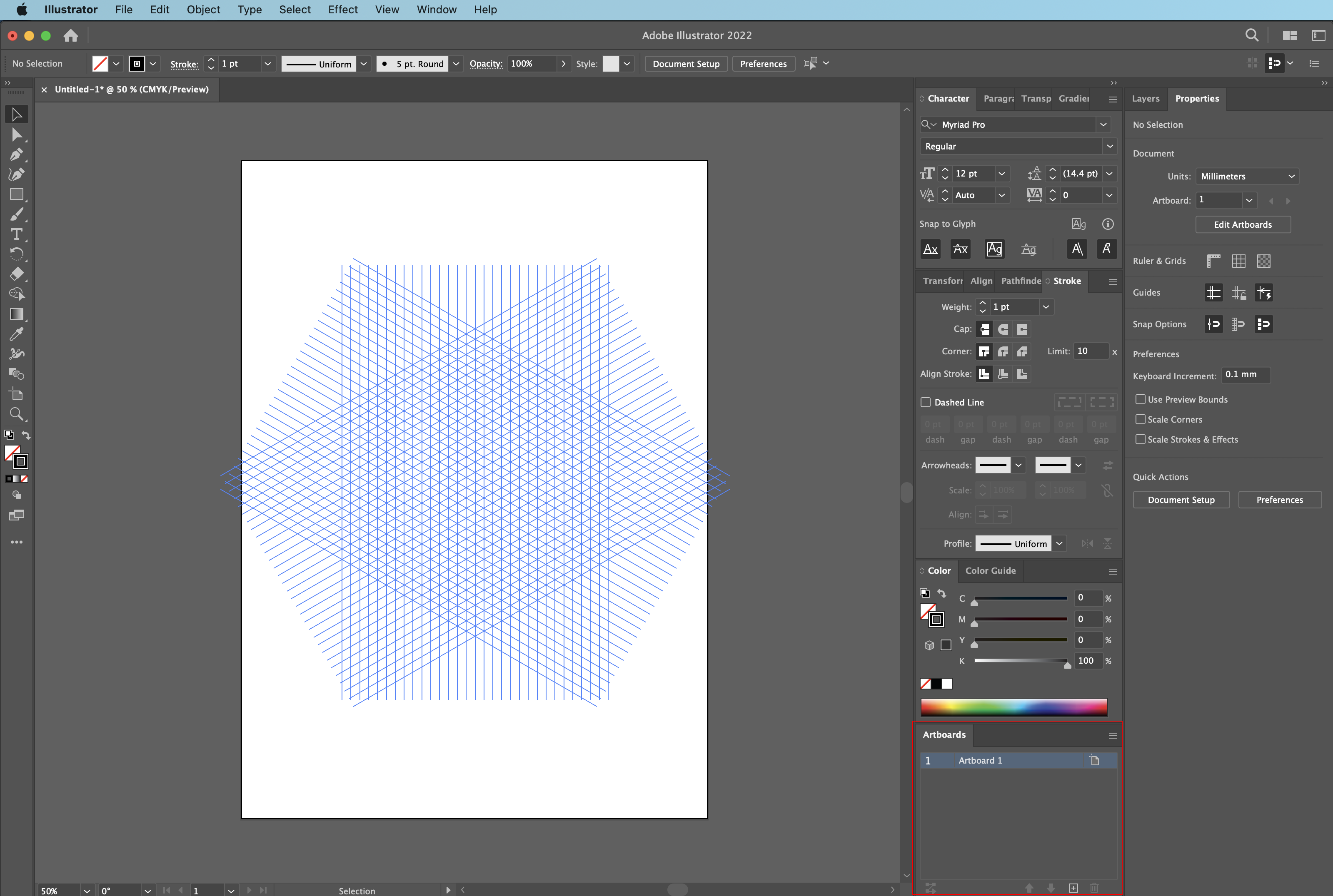Enable the Dashed Line checkbox
Image resolution: width=1333 pixels, height=896 pixels.
926,402
